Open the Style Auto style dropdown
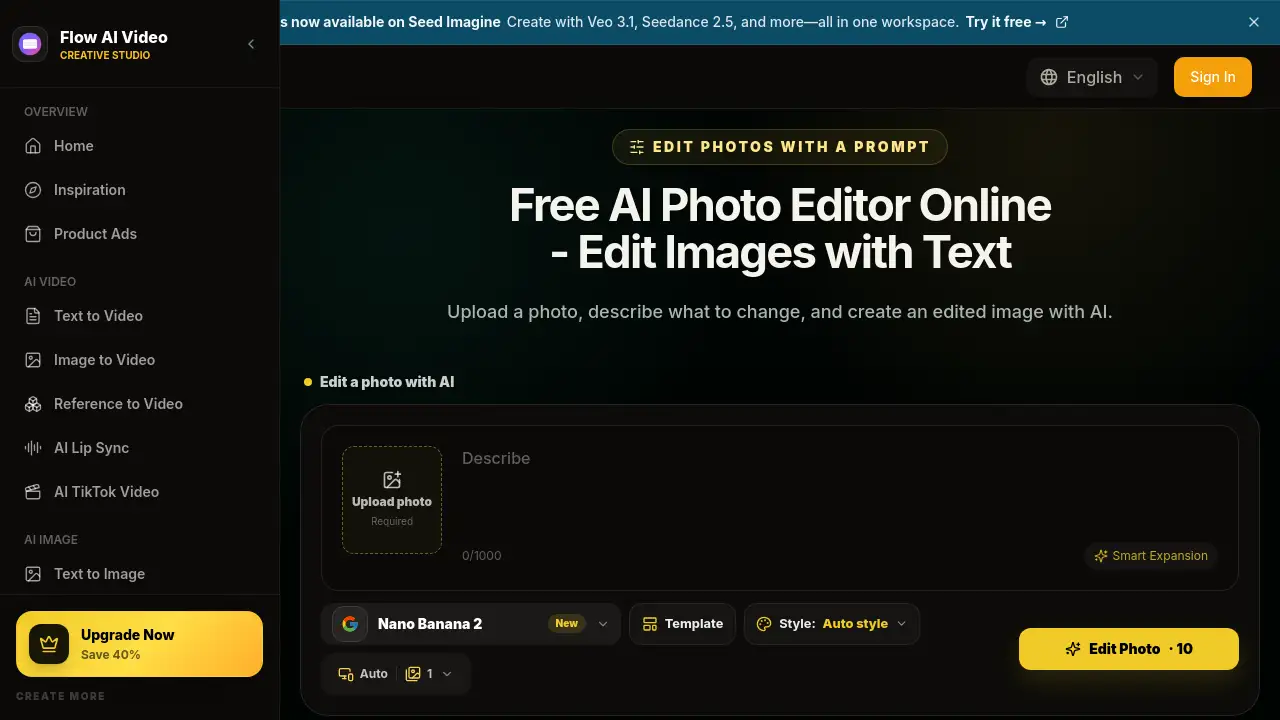Screen dimensions: 1280x720 click(x=832, y=624)
